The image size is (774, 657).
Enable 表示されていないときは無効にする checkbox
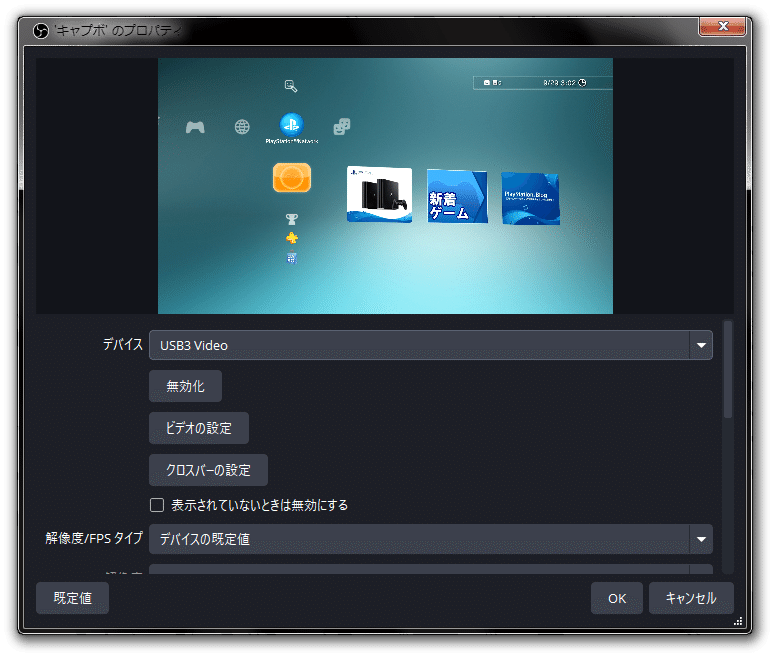tap(157, 505)
